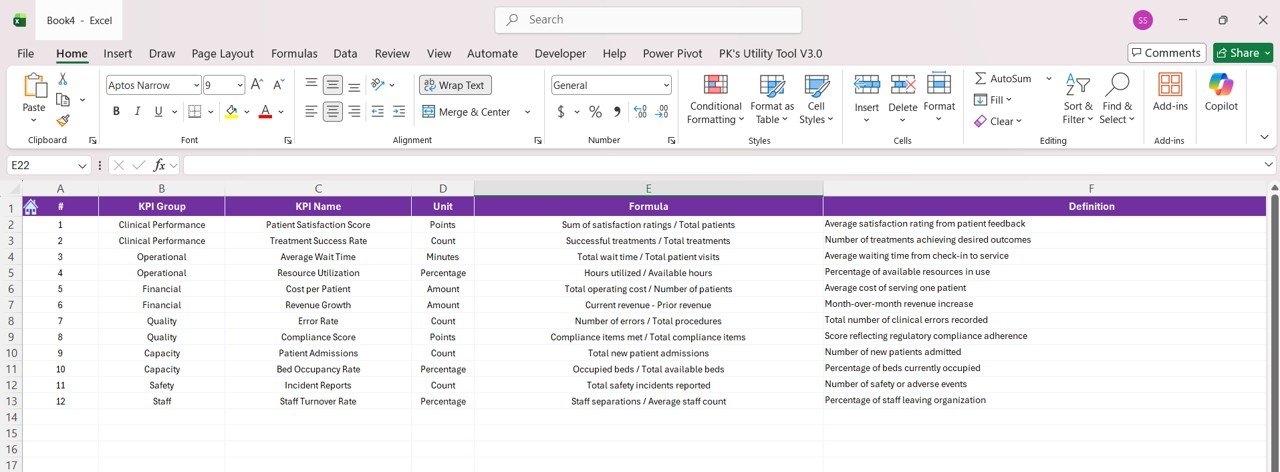The image size is (1280, 472).
Task: Apply the yellow Fill Color swatch
Action: click(x=231, y=112)
